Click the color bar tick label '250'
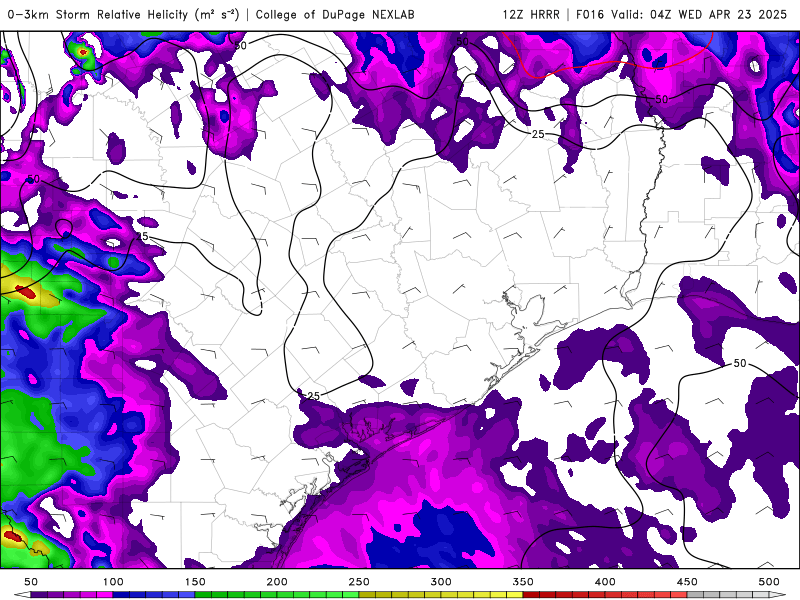The height and width of the screenshot is (600, 800). tap(359, 582)
